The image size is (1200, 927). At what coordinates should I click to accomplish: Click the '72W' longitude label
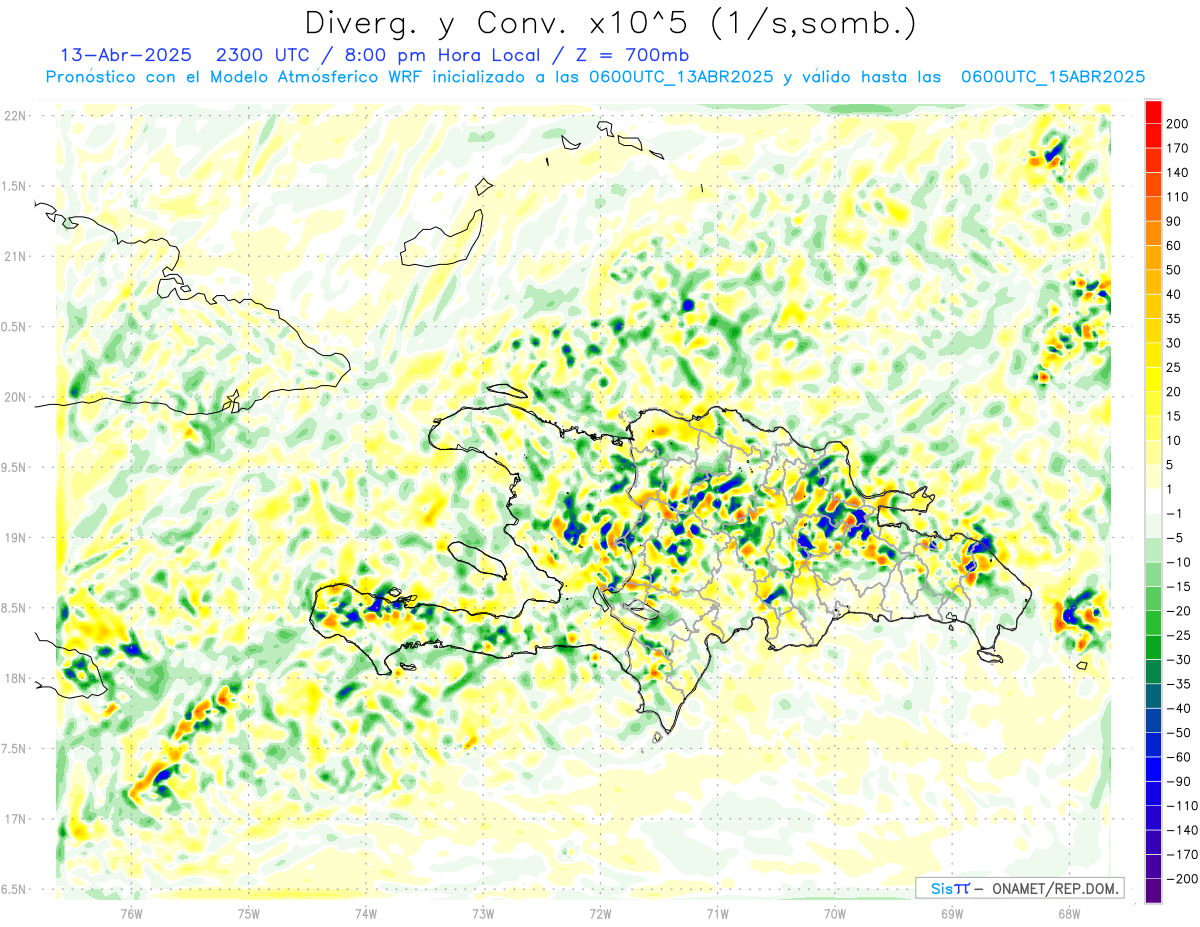[600, 913]
